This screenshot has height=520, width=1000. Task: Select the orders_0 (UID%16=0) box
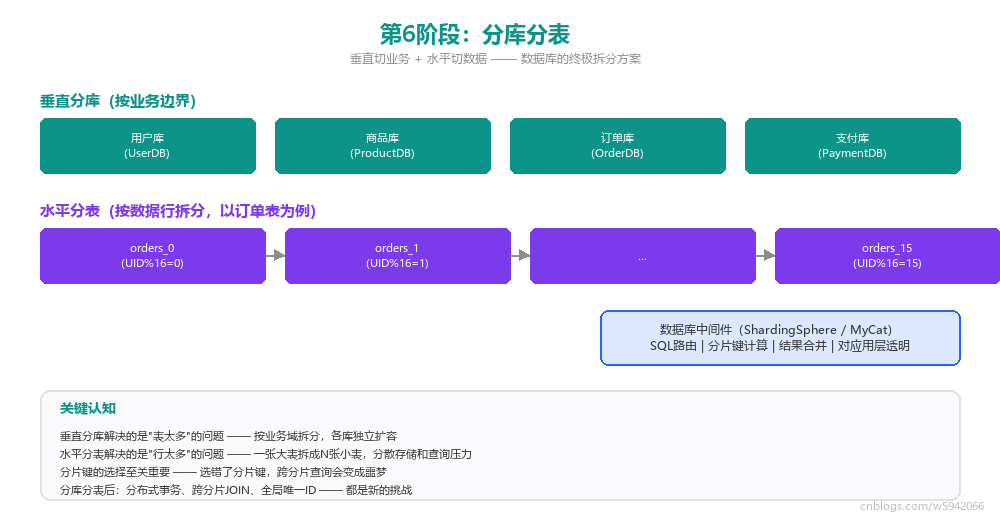(153, 256)
